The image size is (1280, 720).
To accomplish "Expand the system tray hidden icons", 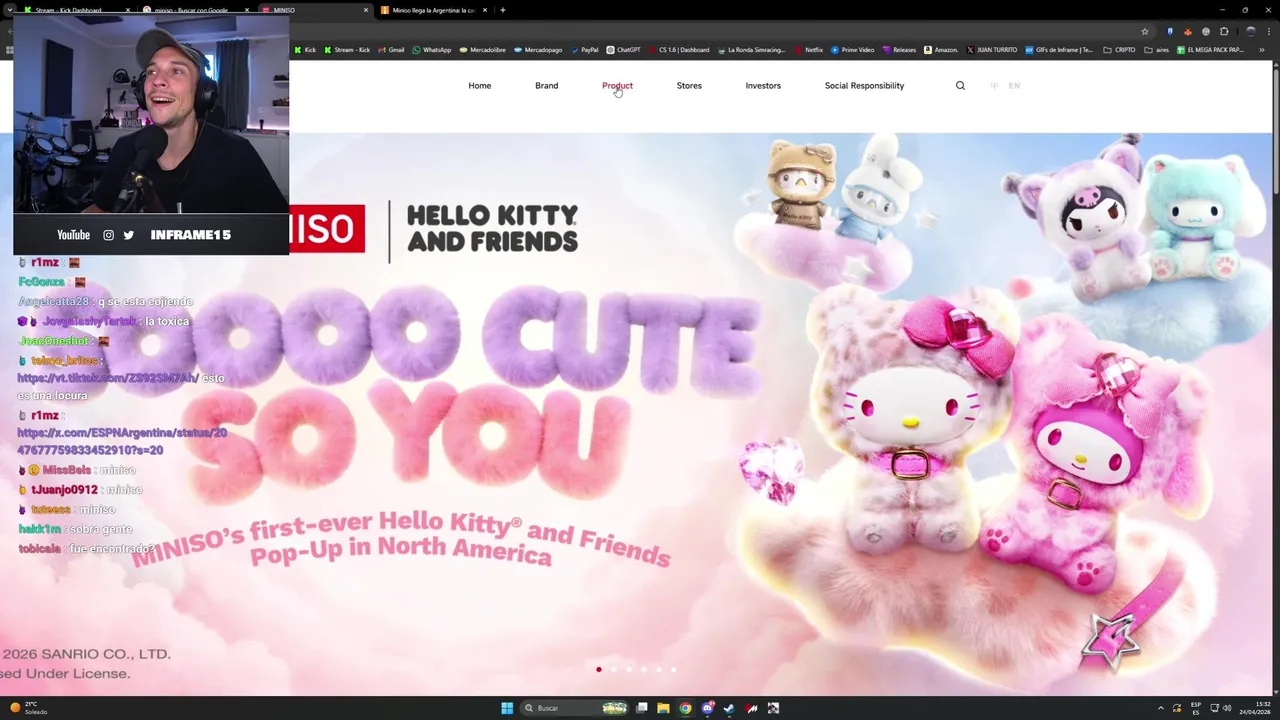I will pyautogui.click(x=1160, y=708).
